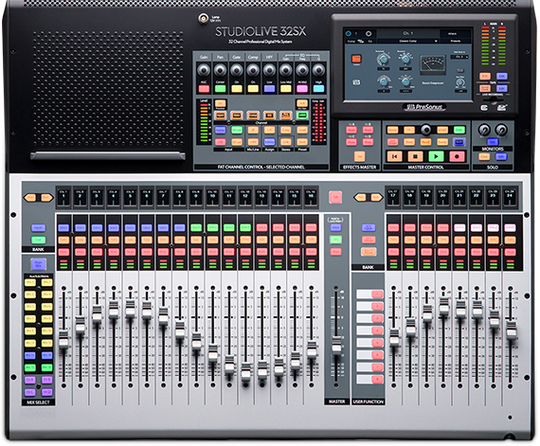This screenshot has height=446, width=540.
Task: Click the Master Control encoder knob
Action: 426,130
